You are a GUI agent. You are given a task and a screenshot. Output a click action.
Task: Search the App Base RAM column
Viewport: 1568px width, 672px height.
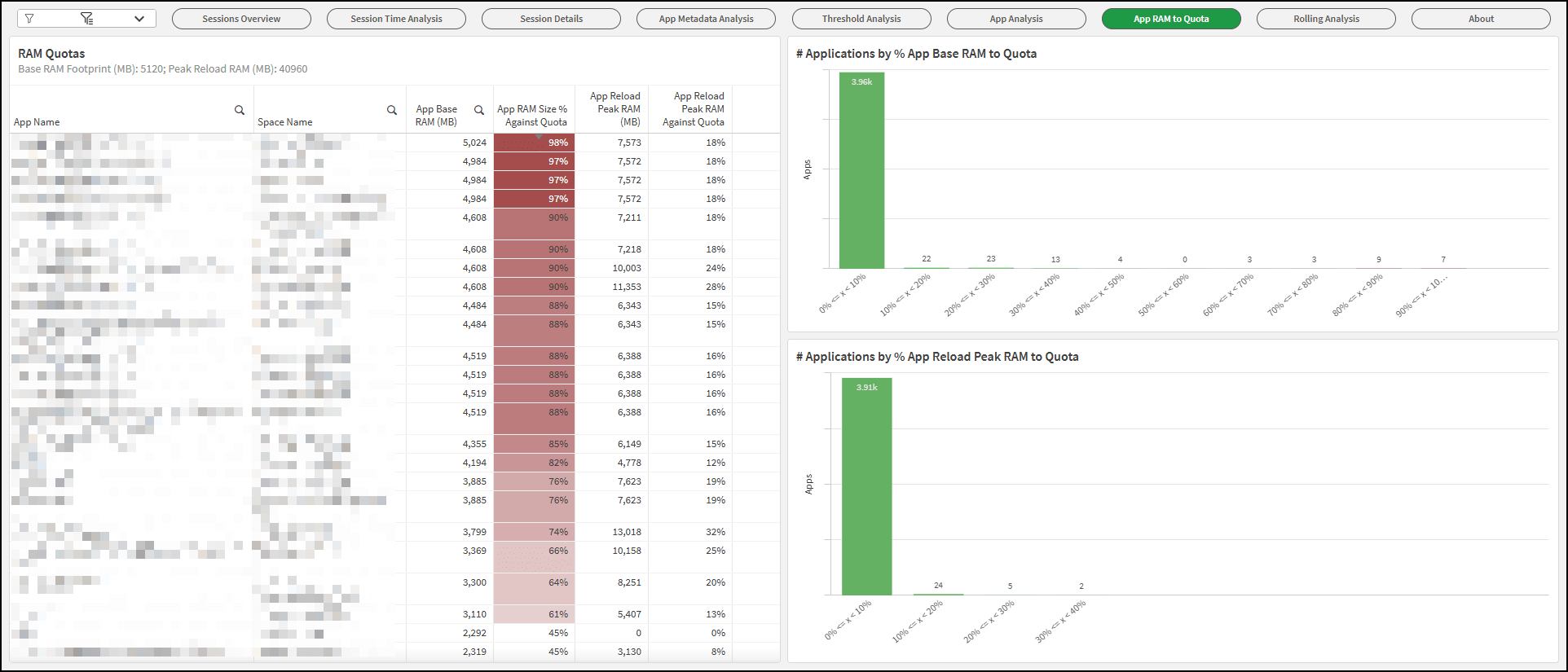click(x=479, y=110)
